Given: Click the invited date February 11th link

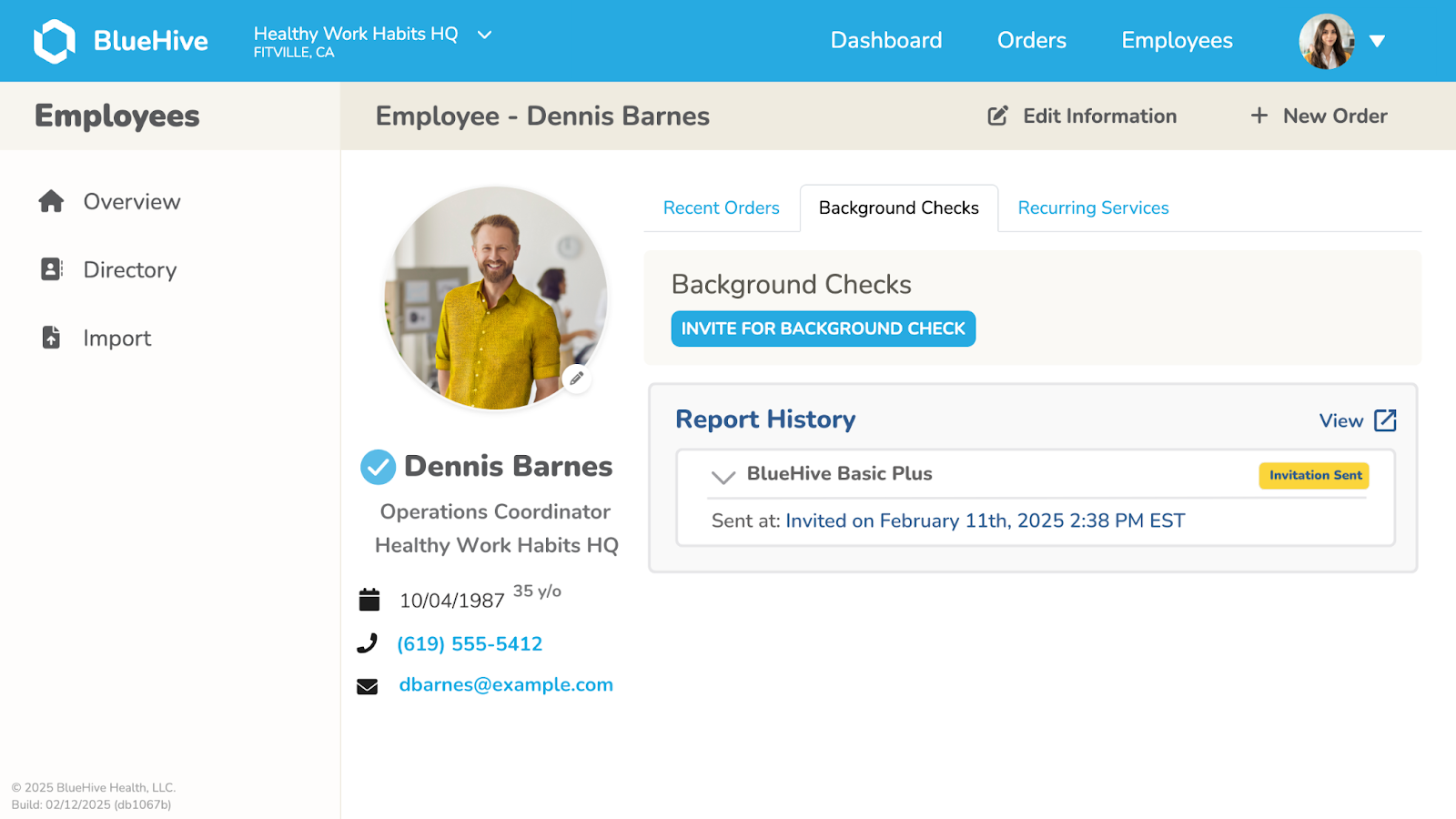Looking at the screenshot, I should [986, 521].
